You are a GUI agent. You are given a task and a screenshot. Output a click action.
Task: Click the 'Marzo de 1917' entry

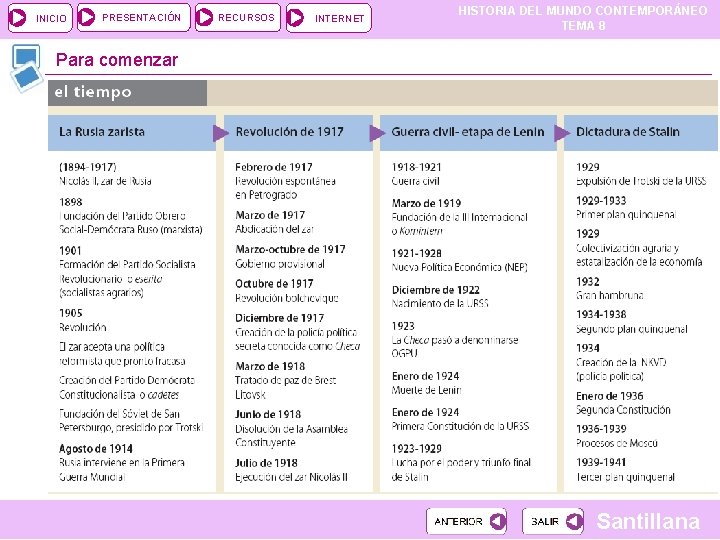[270, 215]
